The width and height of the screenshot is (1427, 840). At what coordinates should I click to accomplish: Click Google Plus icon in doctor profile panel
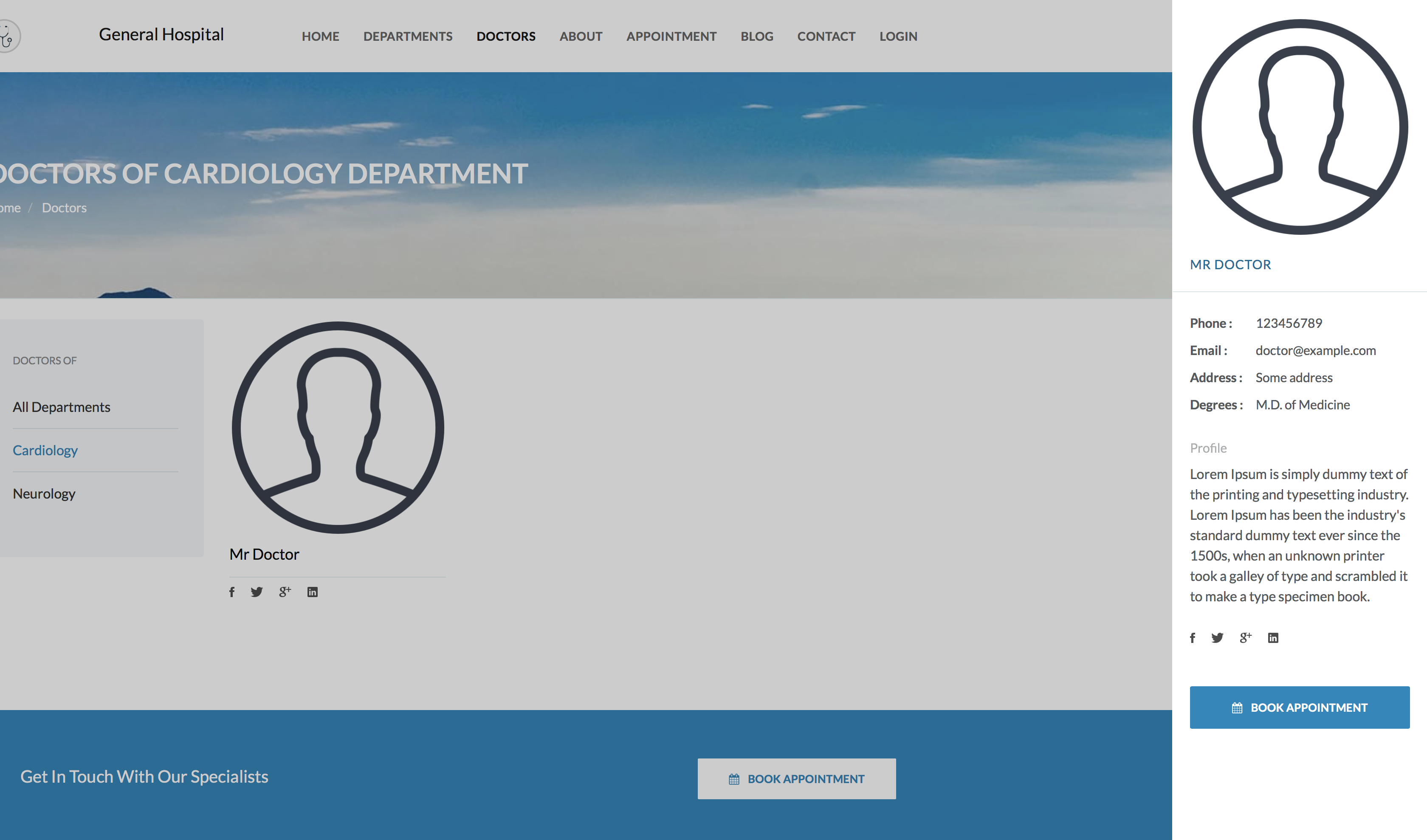click(1246, 637)
